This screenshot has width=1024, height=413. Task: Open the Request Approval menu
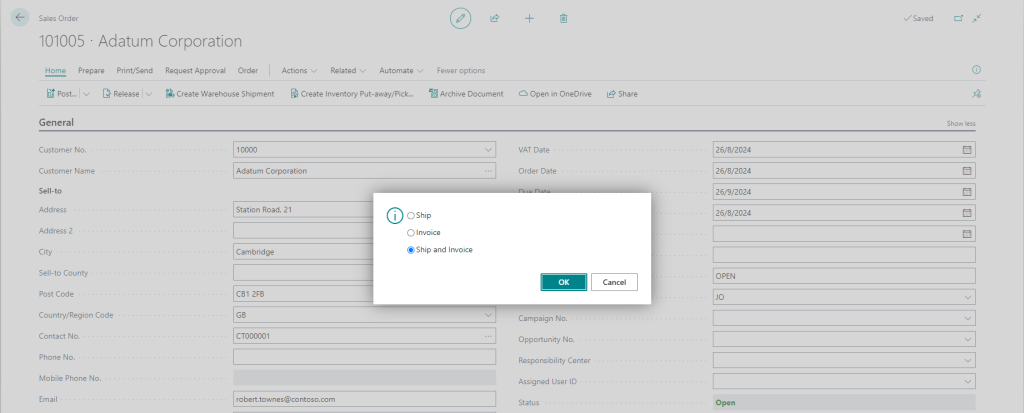coord(196,71)
